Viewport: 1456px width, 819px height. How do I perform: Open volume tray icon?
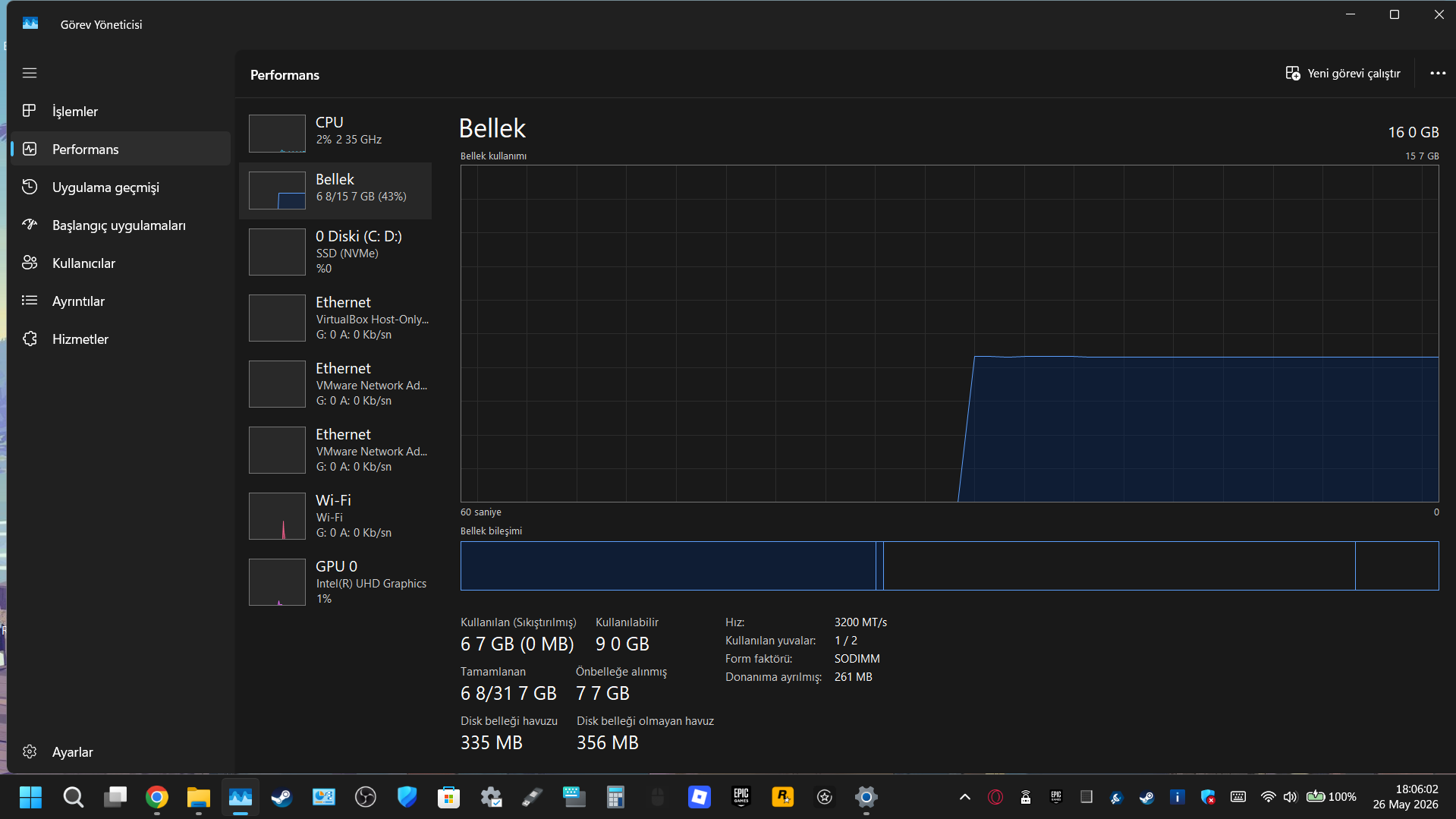click(1290, 797)
